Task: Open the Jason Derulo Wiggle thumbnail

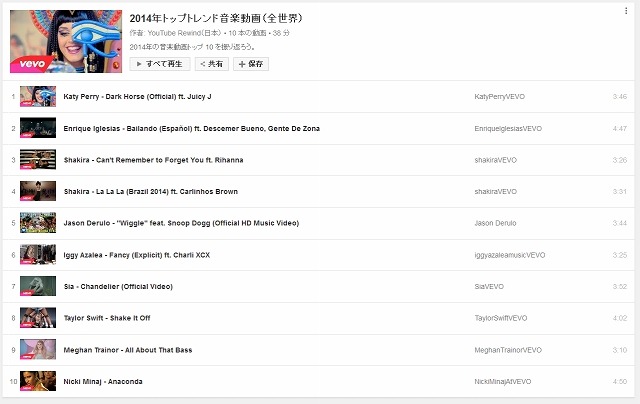Action: [x=38, y=223]
